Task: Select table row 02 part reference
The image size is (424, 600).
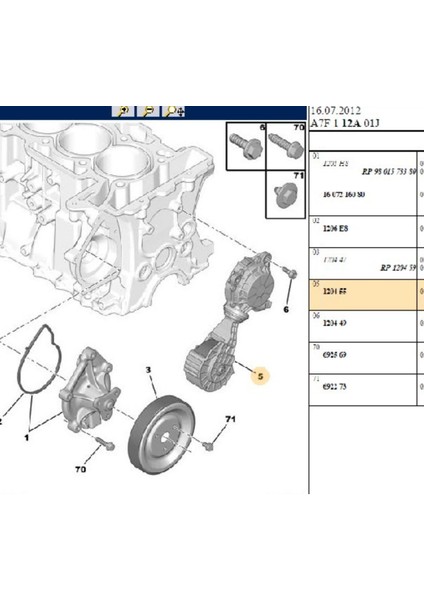Action: pos(336,228)
